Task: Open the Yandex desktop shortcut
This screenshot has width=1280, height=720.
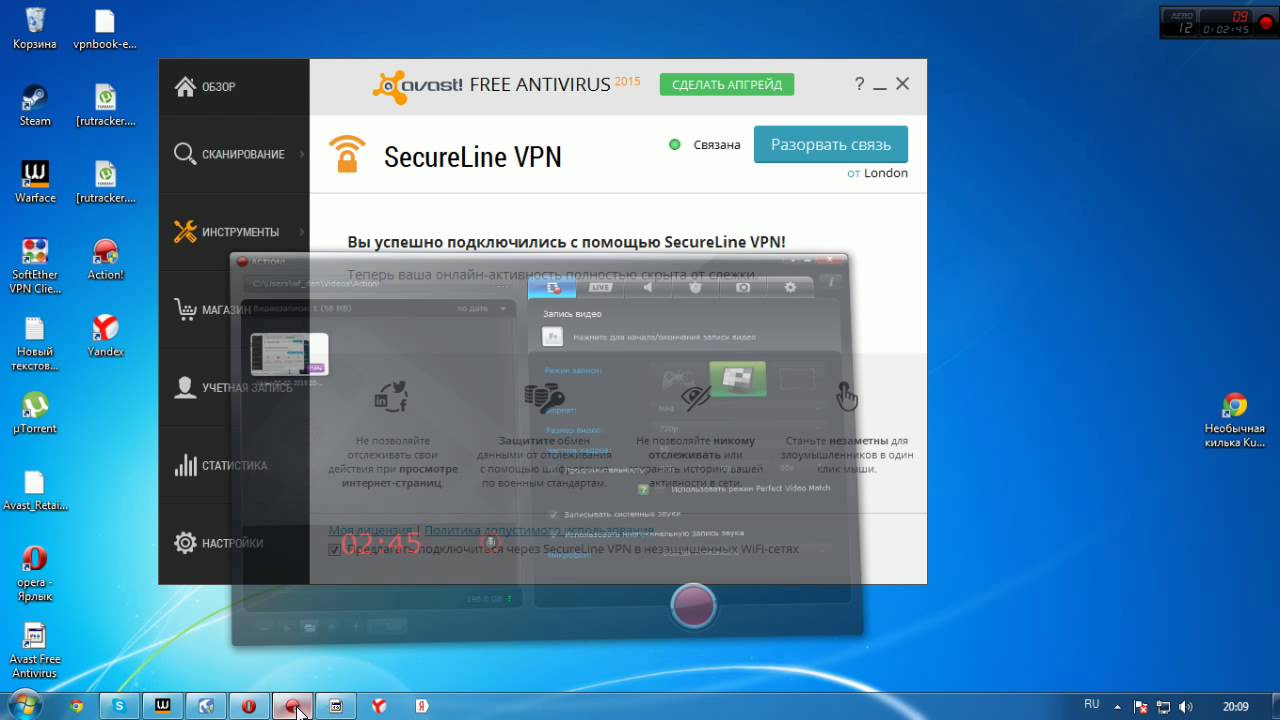Action: [105, 335]
